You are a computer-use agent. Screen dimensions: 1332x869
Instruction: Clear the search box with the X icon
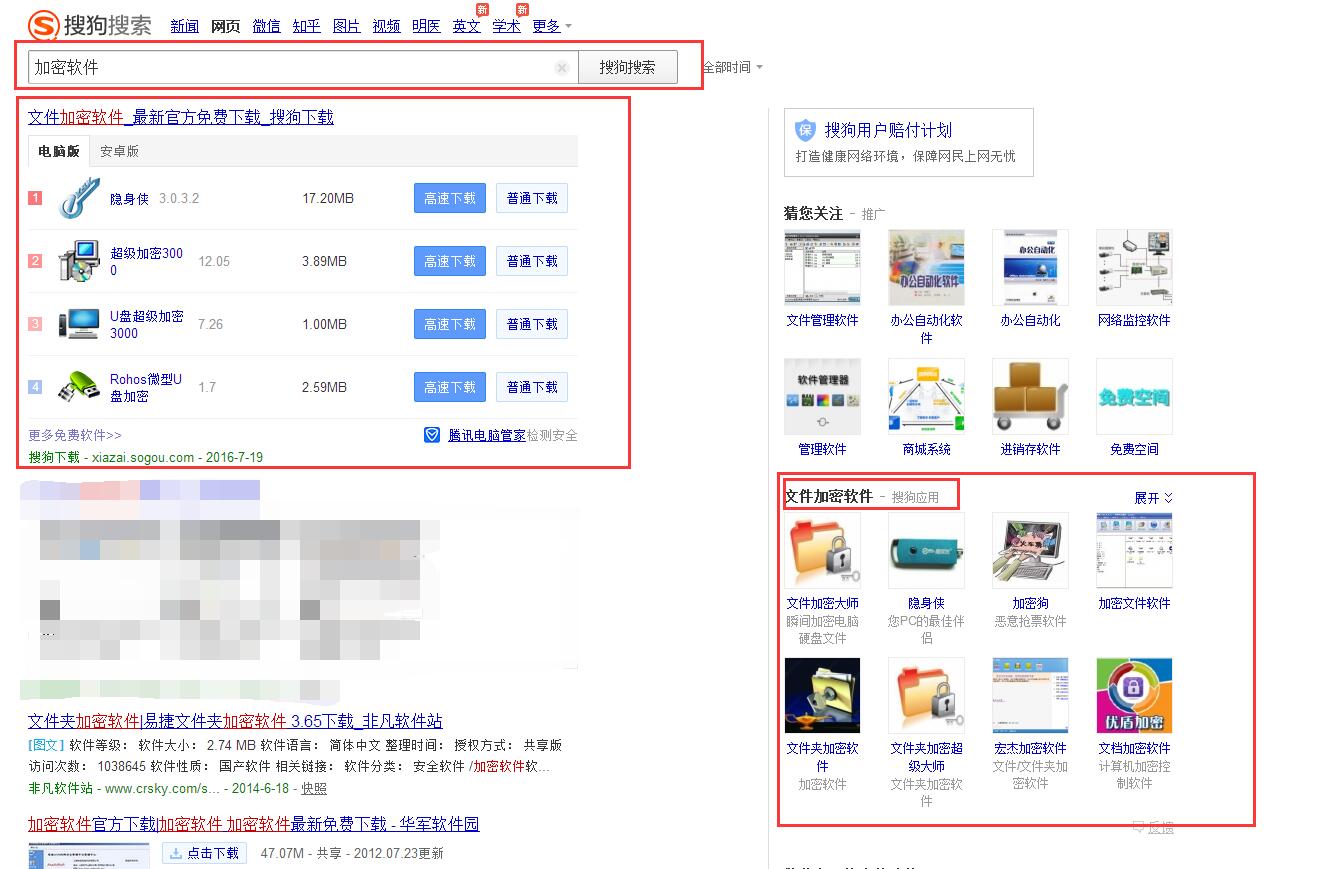(x=562, y=68)
